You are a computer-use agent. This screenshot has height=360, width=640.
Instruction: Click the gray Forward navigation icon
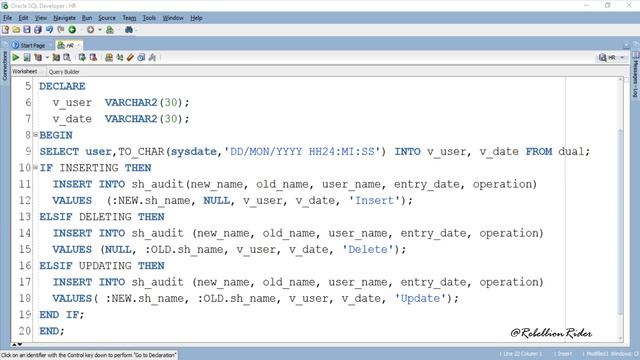[91, 30]
